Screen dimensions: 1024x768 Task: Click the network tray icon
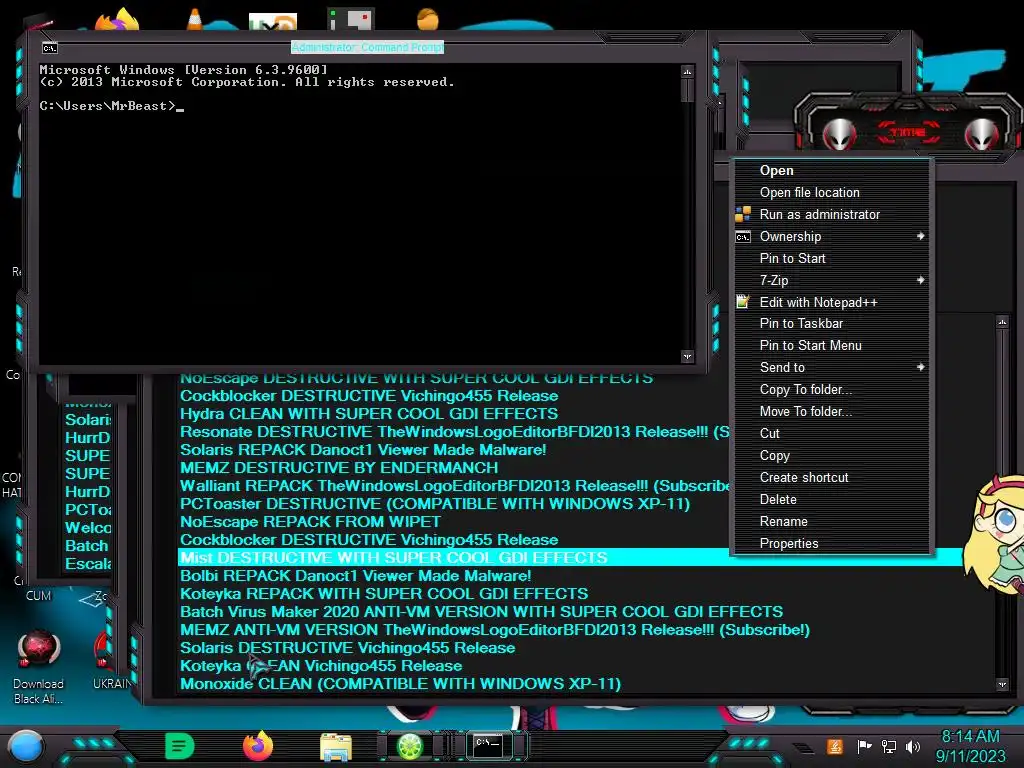[889, 746]
